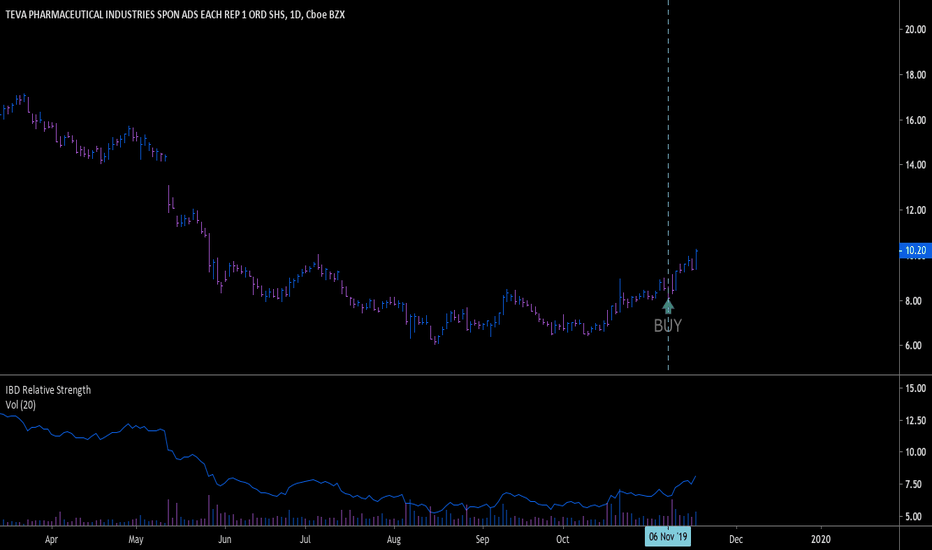Click the 5.00 indicator scale value
The width and height of the screenshot is (932, 550).
[x=914, y=516]
